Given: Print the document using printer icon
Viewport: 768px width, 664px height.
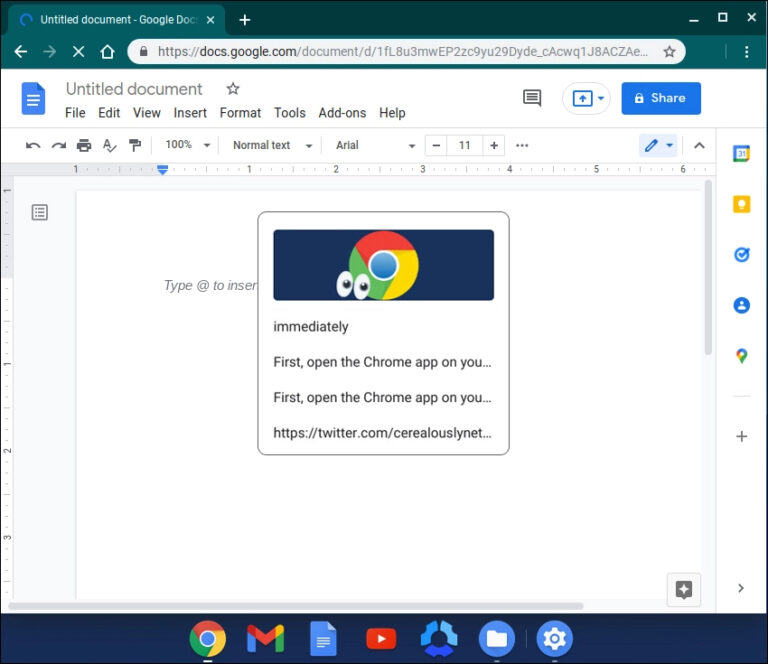Looking at the screenshot, I should point(84,145).
